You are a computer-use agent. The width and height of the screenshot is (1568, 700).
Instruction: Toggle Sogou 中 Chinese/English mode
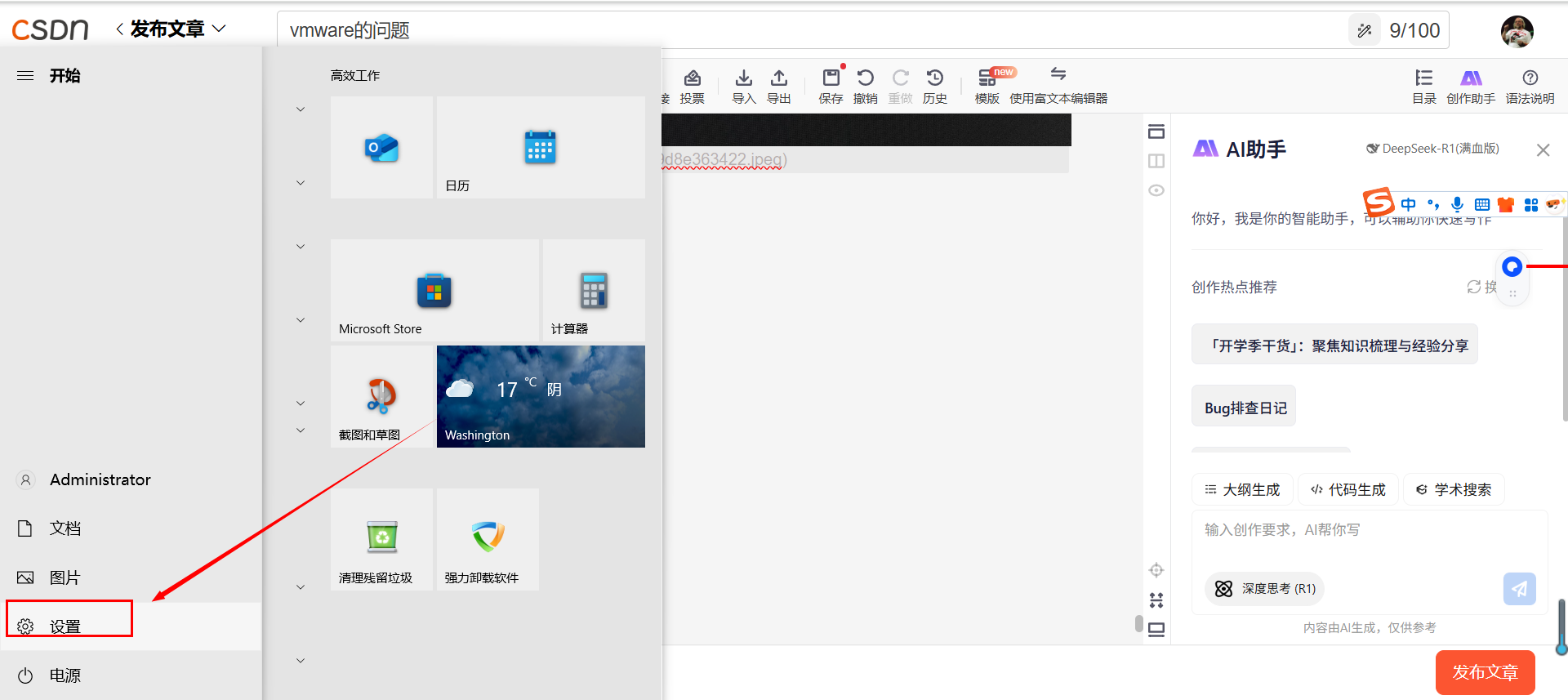point(1408,204)
